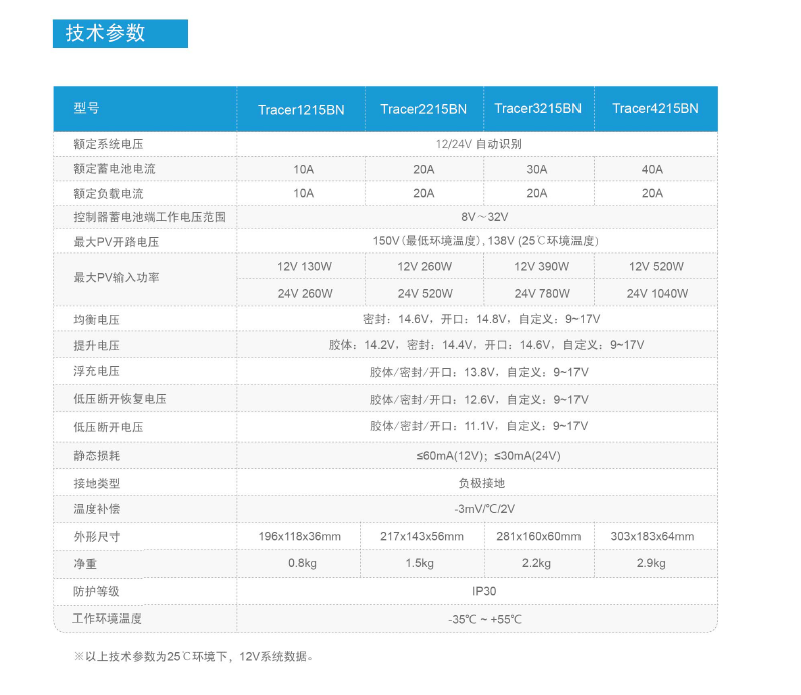Viewport: 801px width, 695px height.
Task: Click the Tracer3215BN column header
Action: (538, 108)
